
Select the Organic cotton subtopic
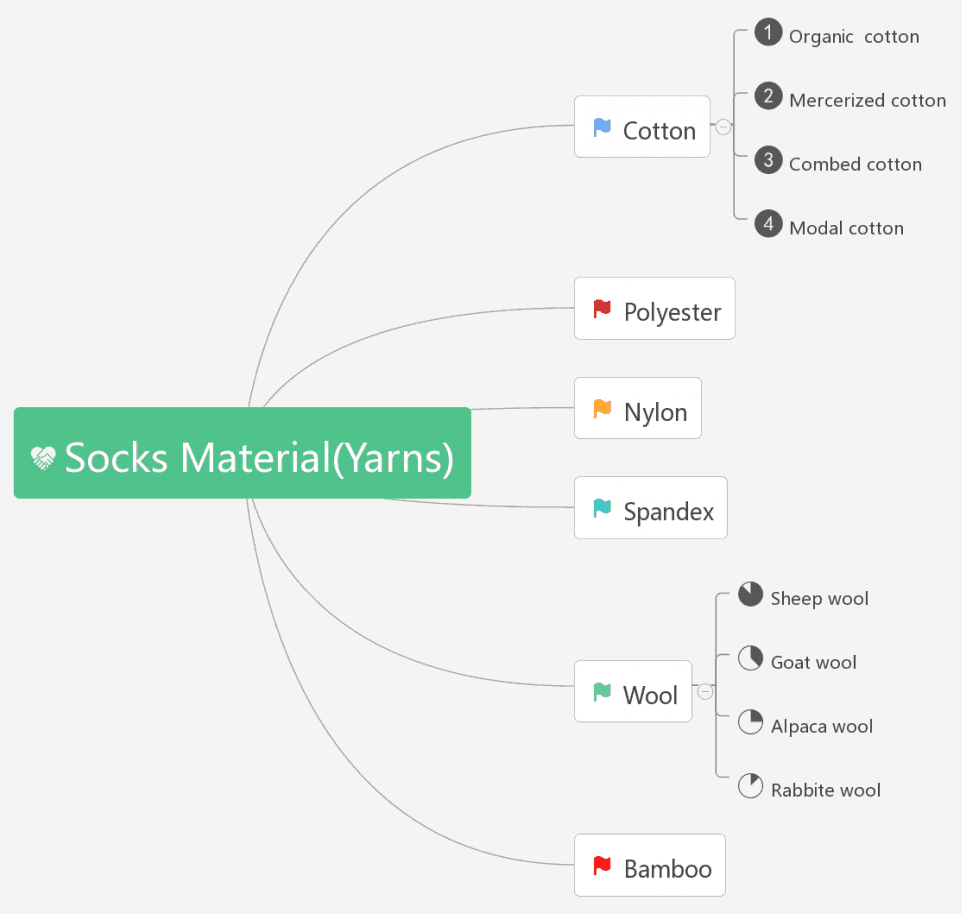[854, 36]
